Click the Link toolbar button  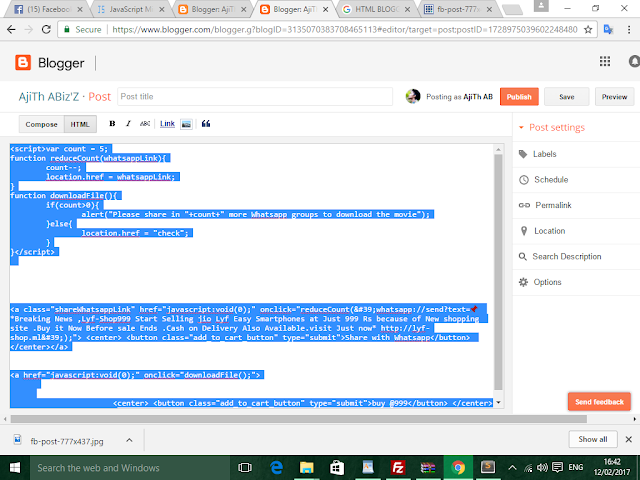[167, 124]
